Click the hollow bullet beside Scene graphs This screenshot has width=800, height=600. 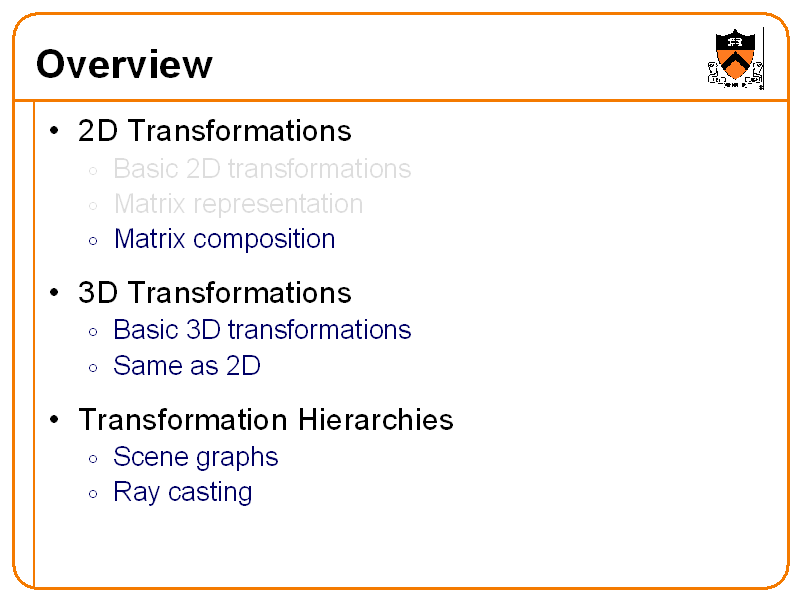tap(92, 459)
